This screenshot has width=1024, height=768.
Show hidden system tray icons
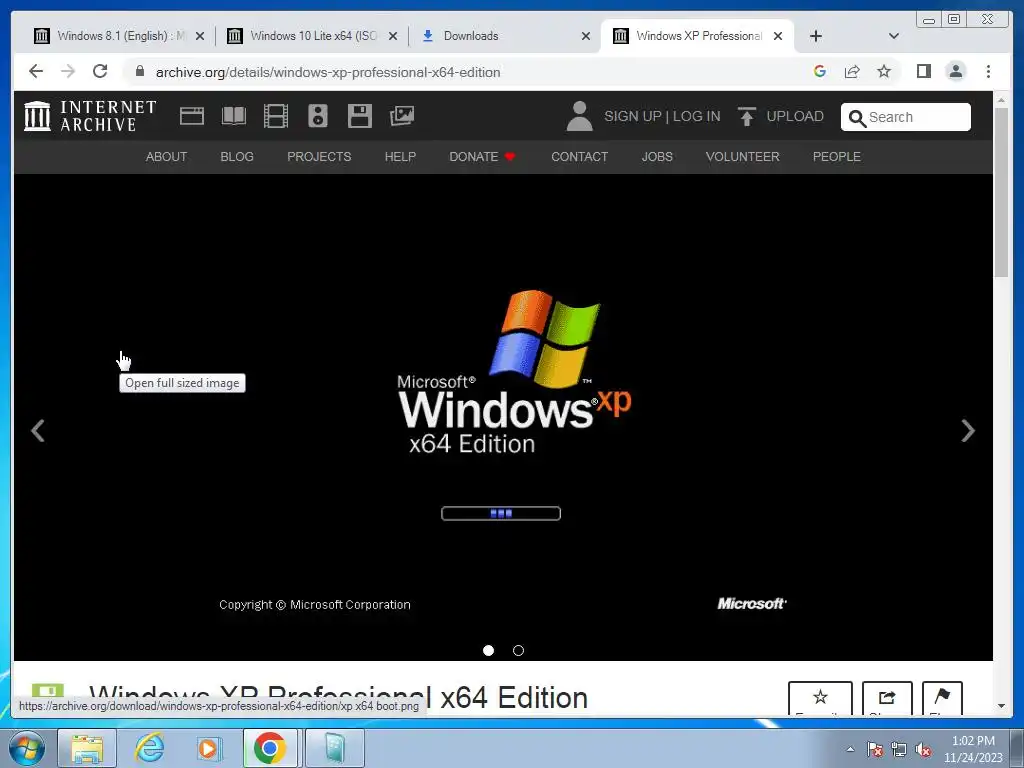[x=850, y=749]
